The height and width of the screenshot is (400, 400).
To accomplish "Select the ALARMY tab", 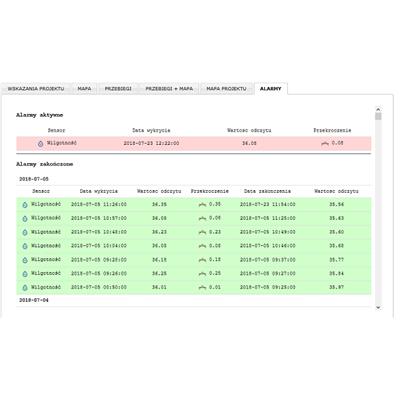I will point(270,89).
